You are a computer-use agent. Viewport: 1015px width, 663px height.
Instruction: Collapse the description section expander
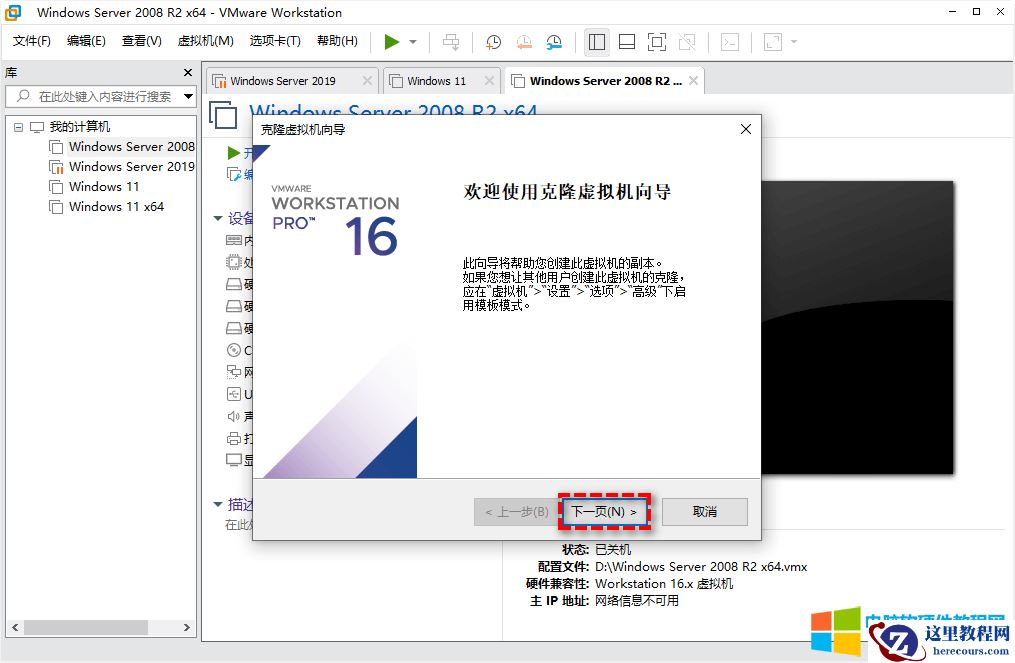tap(218, 504)
